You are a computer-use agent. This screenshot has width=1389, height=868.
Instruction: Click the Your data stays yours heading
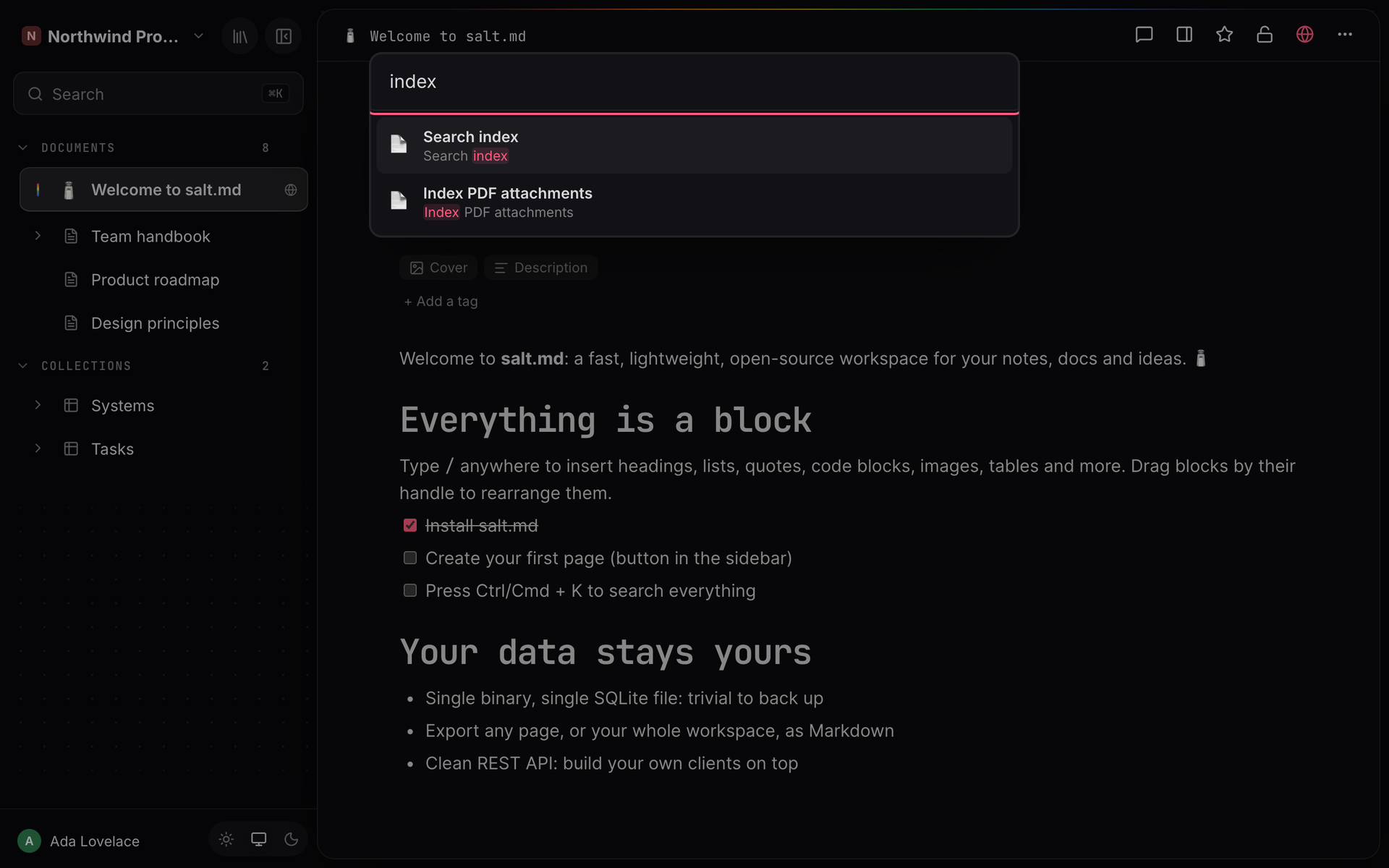tap(606, 652)
